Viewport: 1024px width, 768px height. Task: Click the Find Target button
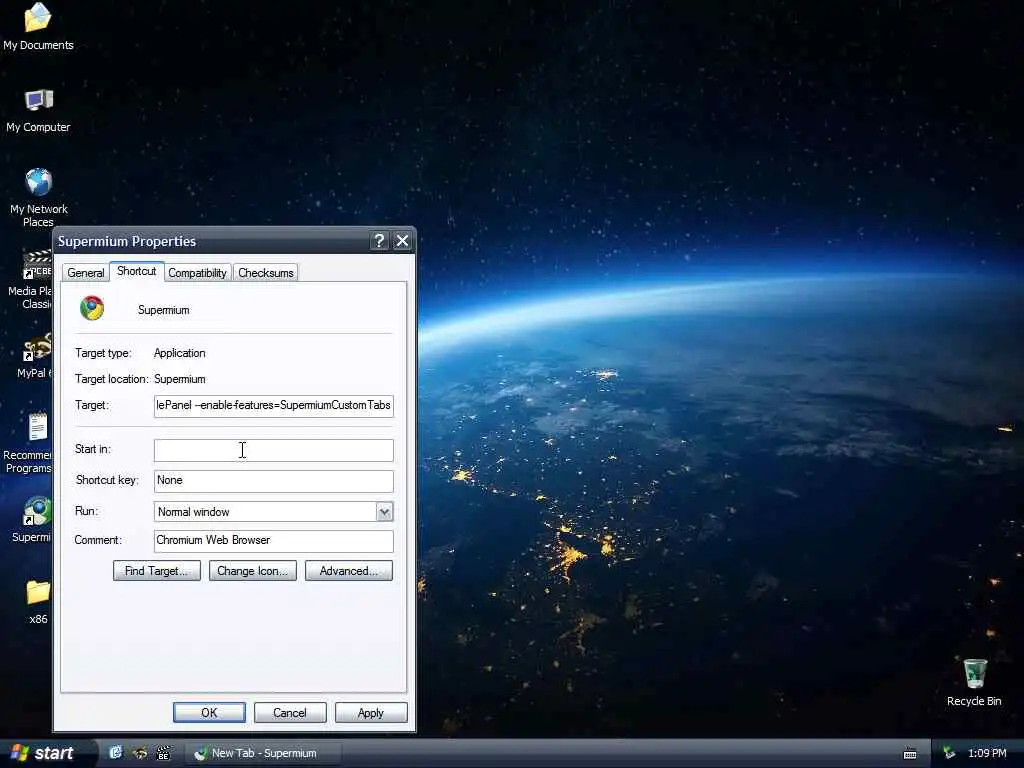(x=157, y=571)
